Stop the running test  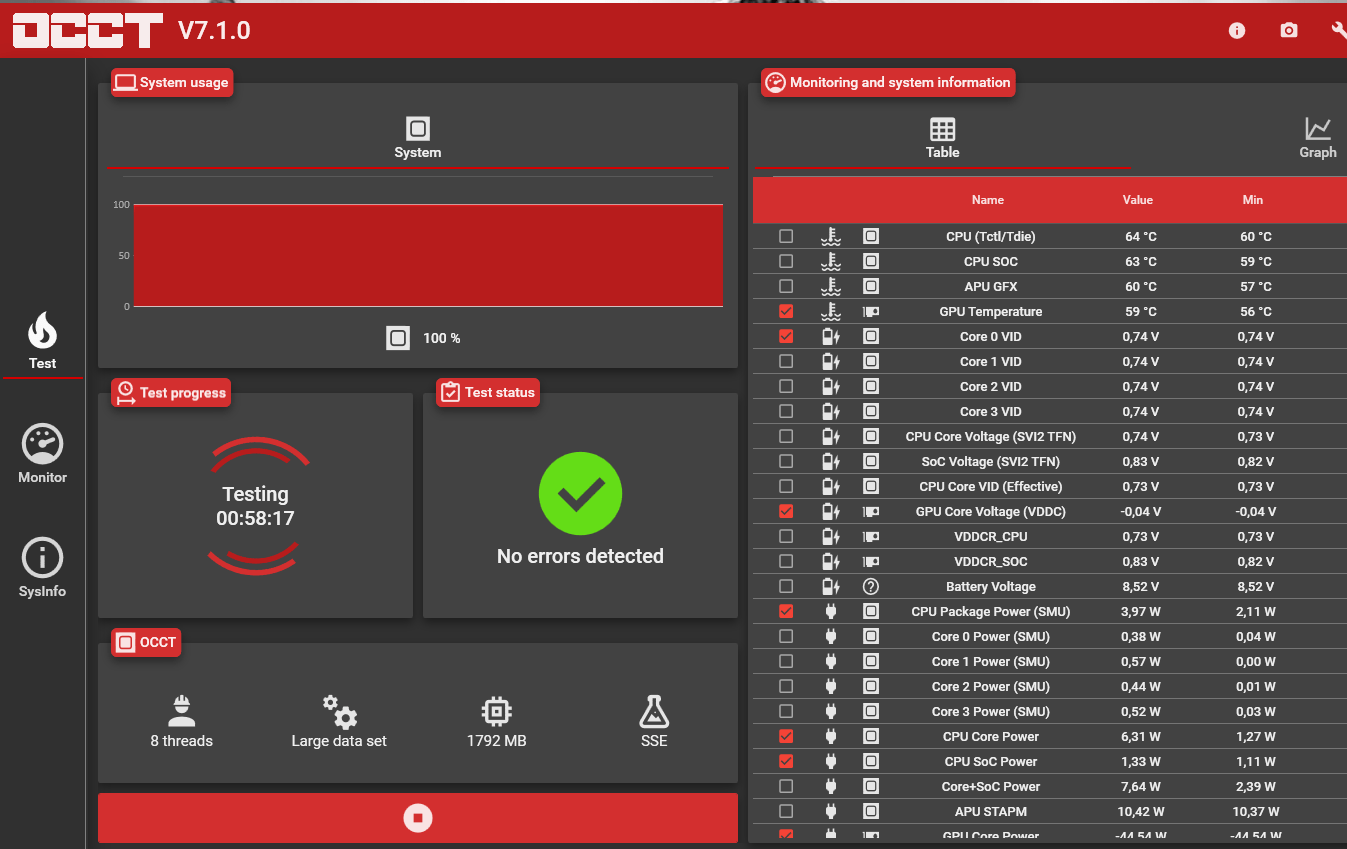pos(418,818)
